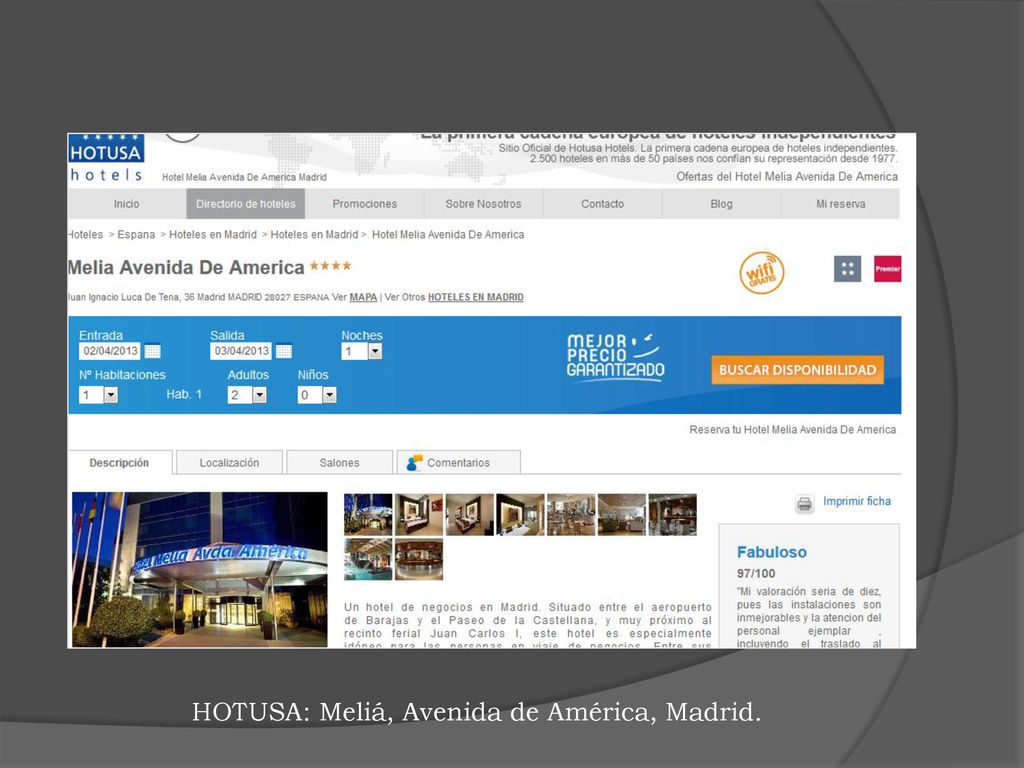Open Directorio de hoteles menu item

(x=246, y=204)
